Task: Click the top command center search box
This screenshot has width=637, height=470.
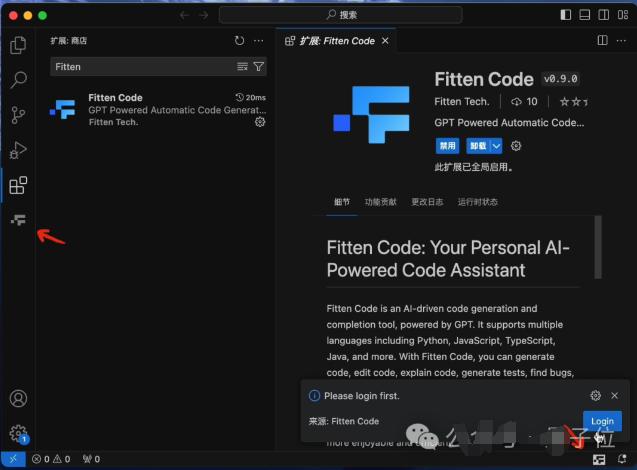Action: tap(340, 15)
